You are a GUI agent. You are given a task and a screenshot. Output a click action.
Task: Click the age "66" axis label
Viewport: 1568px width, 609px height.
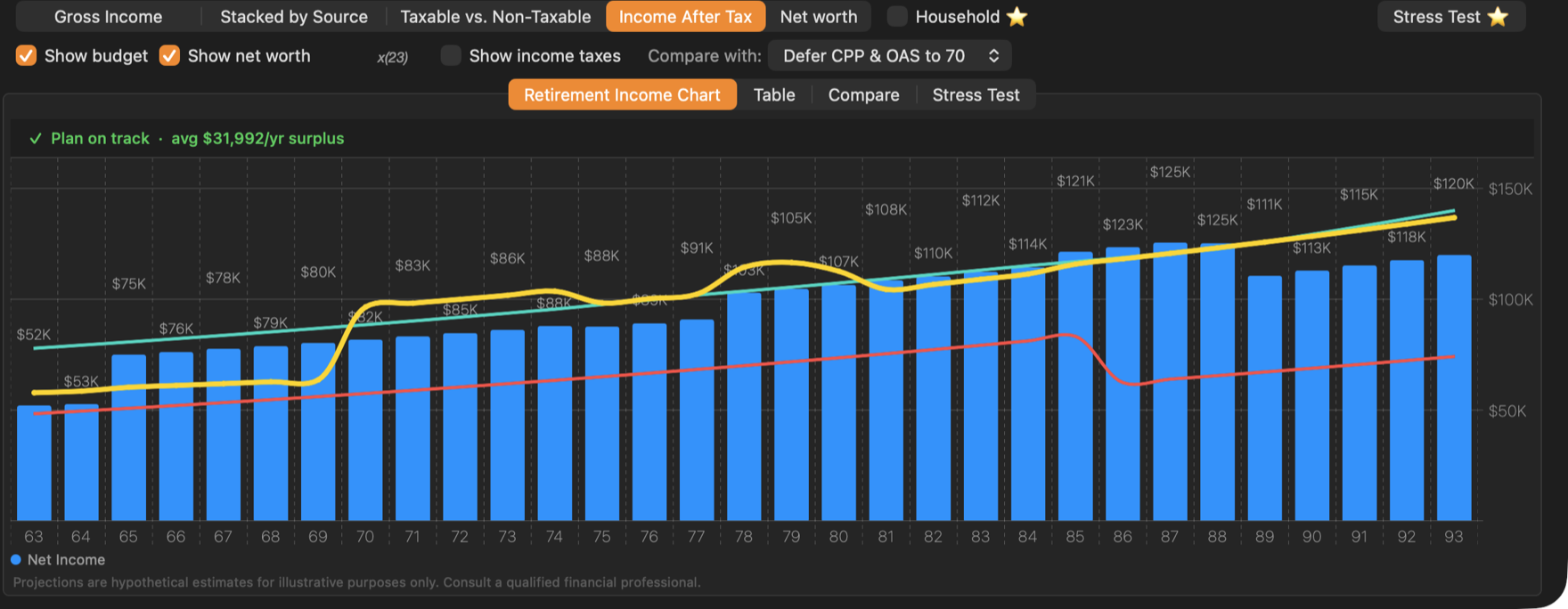pos(176,537)
